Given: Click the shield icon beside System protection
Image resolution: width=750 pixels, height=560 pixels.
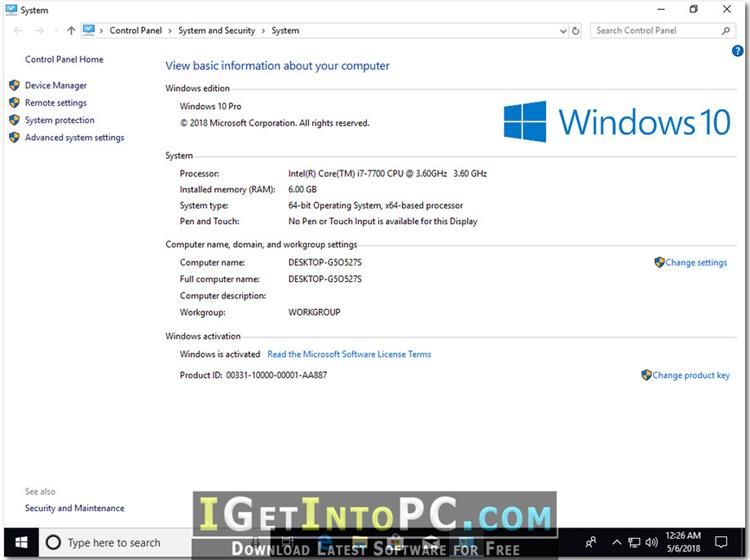Looking at the screenshot, I should tap(14, 120).
